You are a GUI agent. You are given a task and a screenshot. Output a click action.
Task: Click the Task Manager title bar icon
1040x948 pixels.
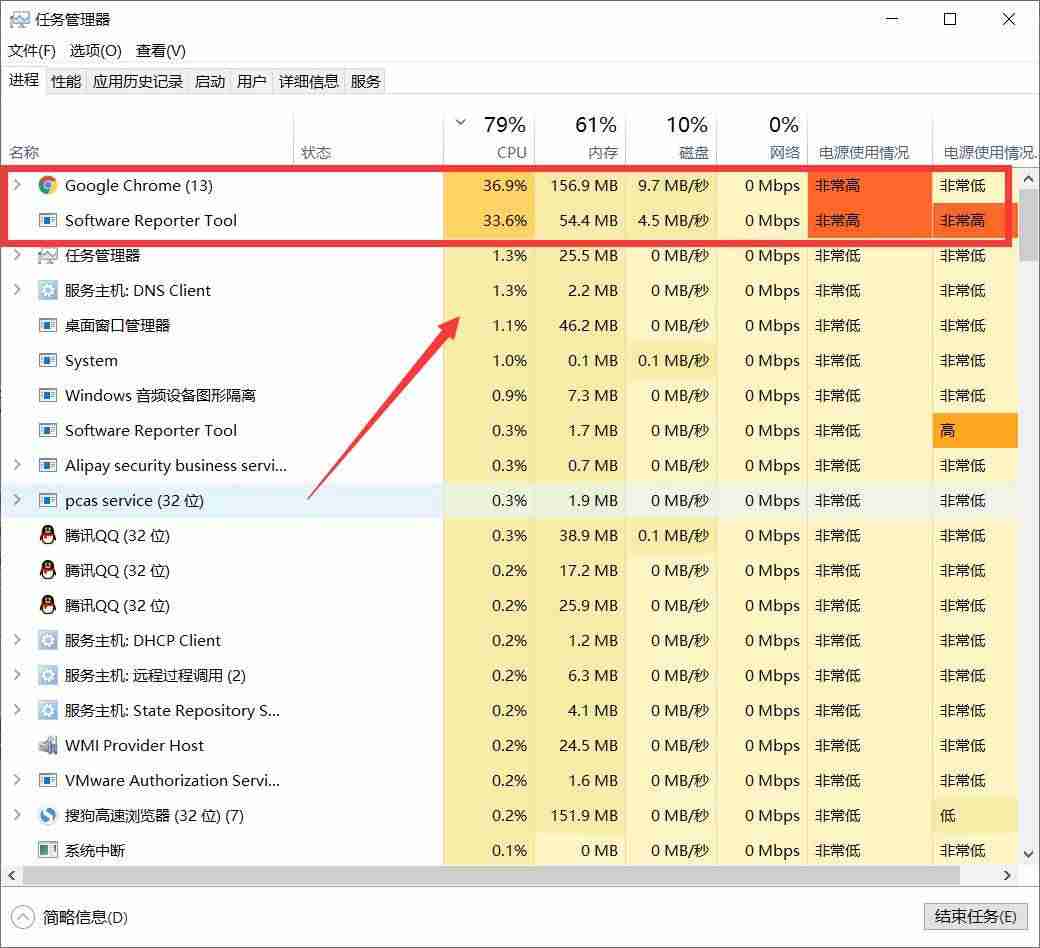[19, 19]
